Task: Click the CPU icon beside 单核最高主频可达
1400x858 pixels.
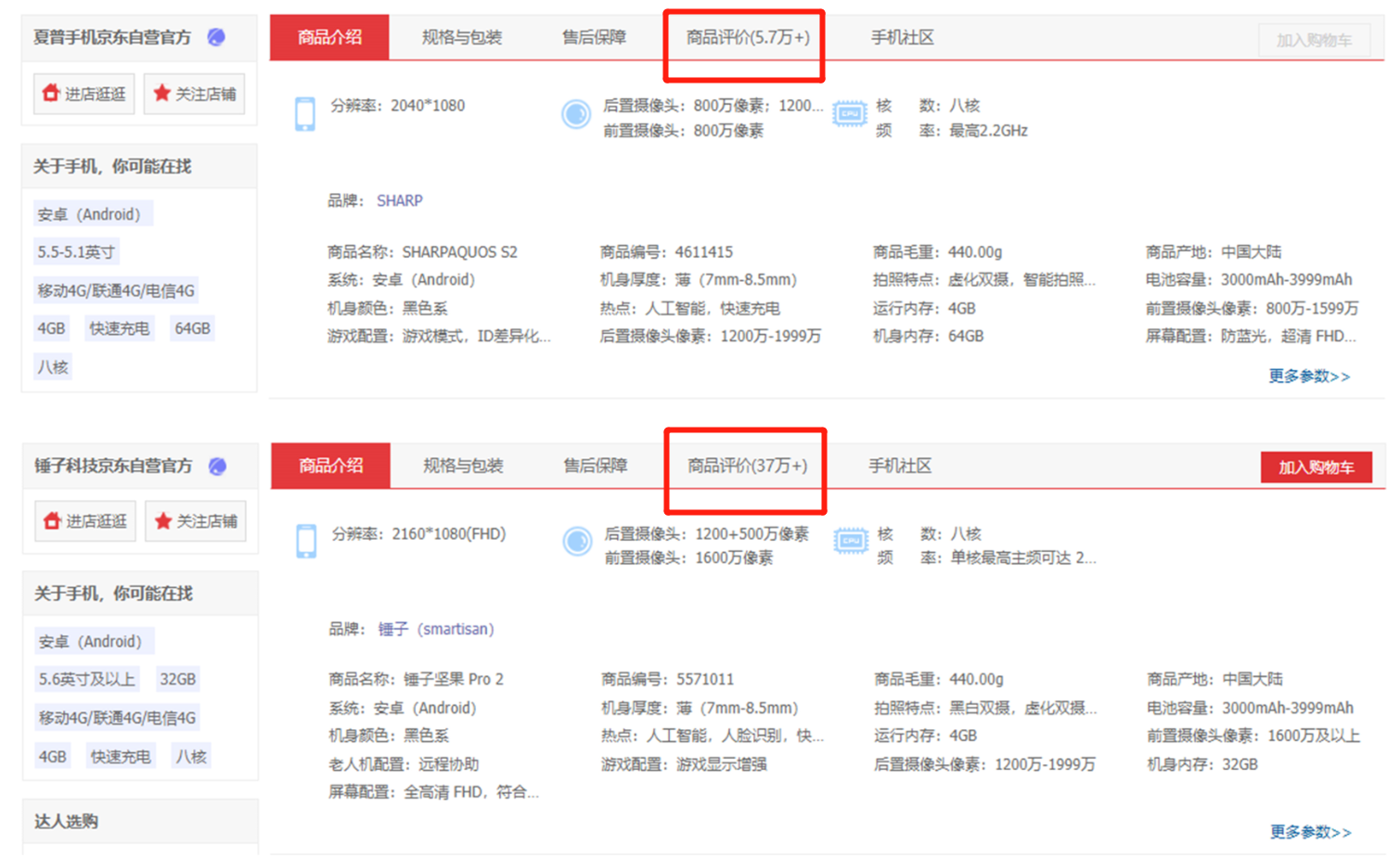Action: [851, 541]
